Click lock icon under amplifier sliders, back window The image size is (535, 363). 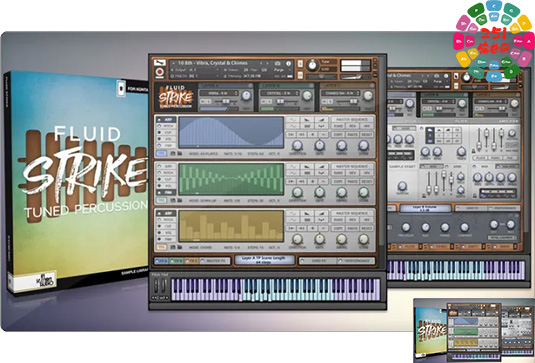click(x=474, y=151)
